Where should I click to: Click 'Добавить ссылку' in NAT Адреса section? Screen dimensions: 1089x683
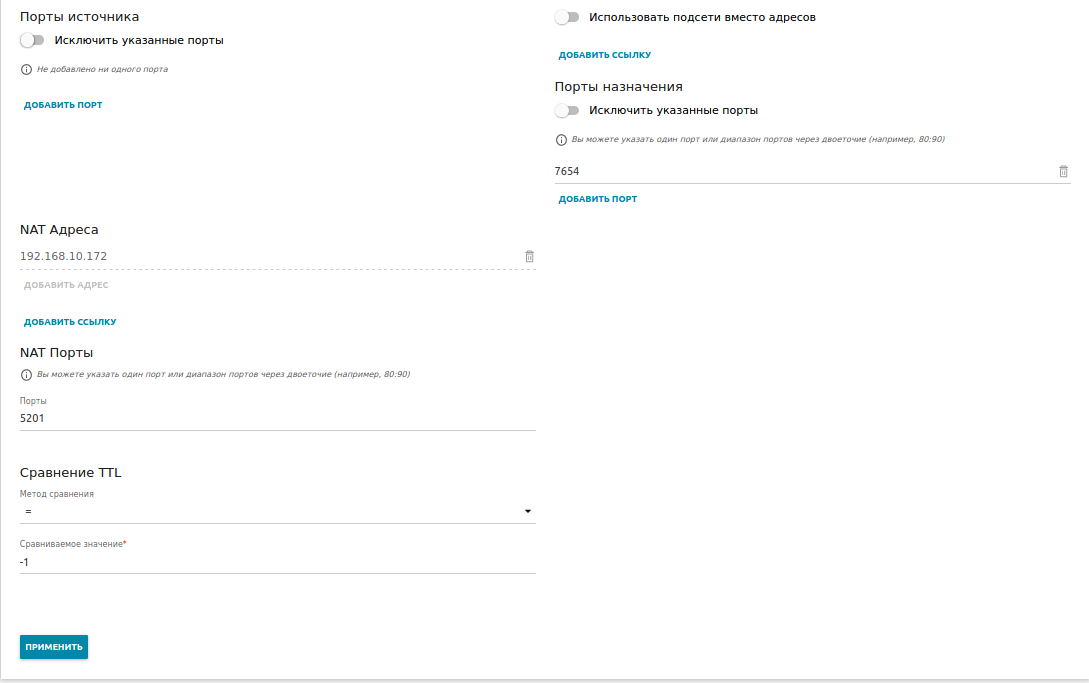70,322
